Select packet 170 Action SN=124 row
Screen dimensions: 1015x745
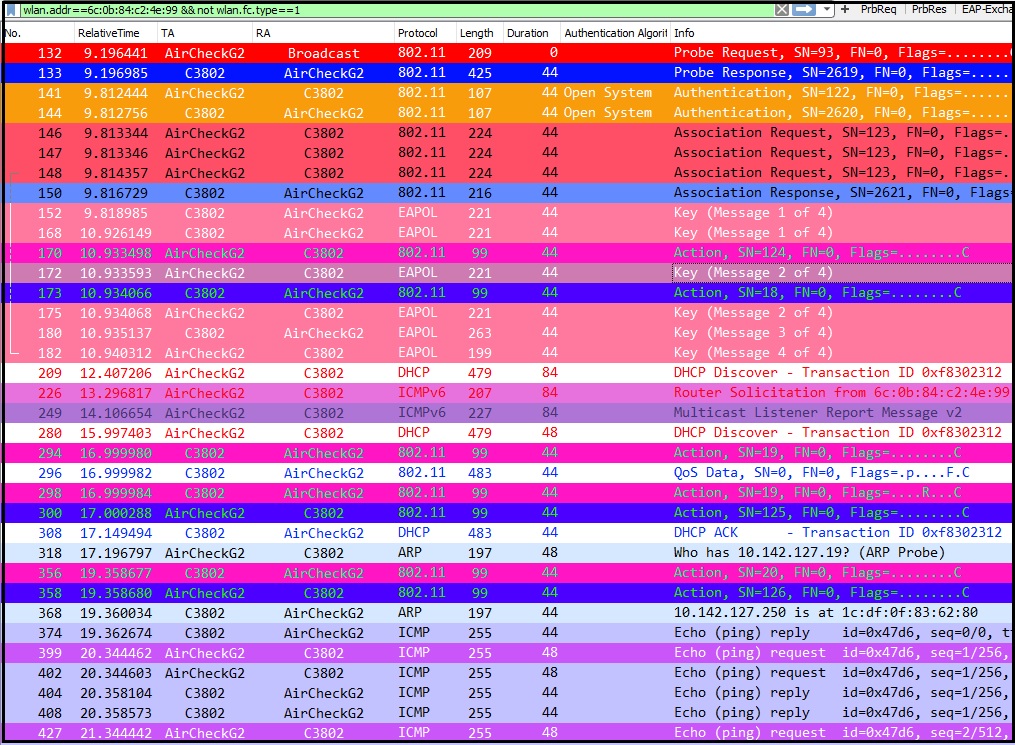(508, 253)
